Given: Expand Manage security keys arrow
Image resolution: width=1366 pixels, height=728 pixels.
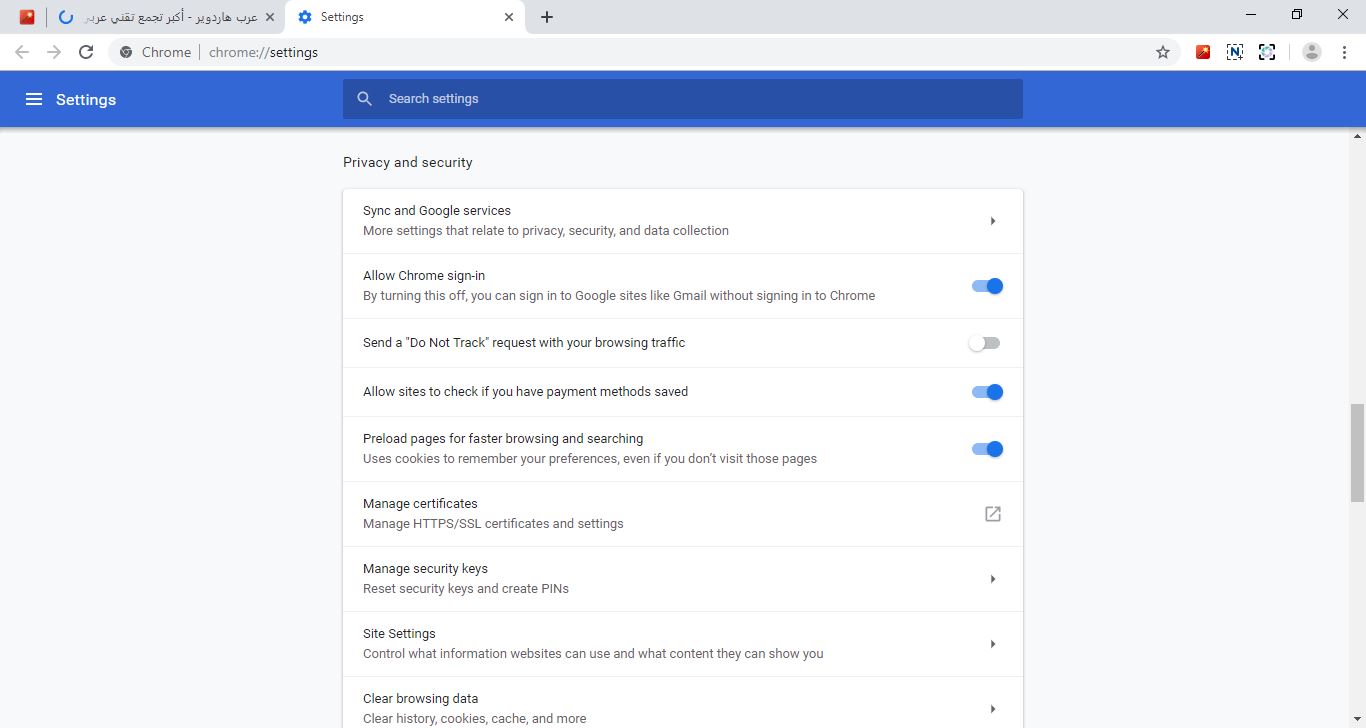Looking at the screenshot, I should pyautogui.click(x=993, y=579).
